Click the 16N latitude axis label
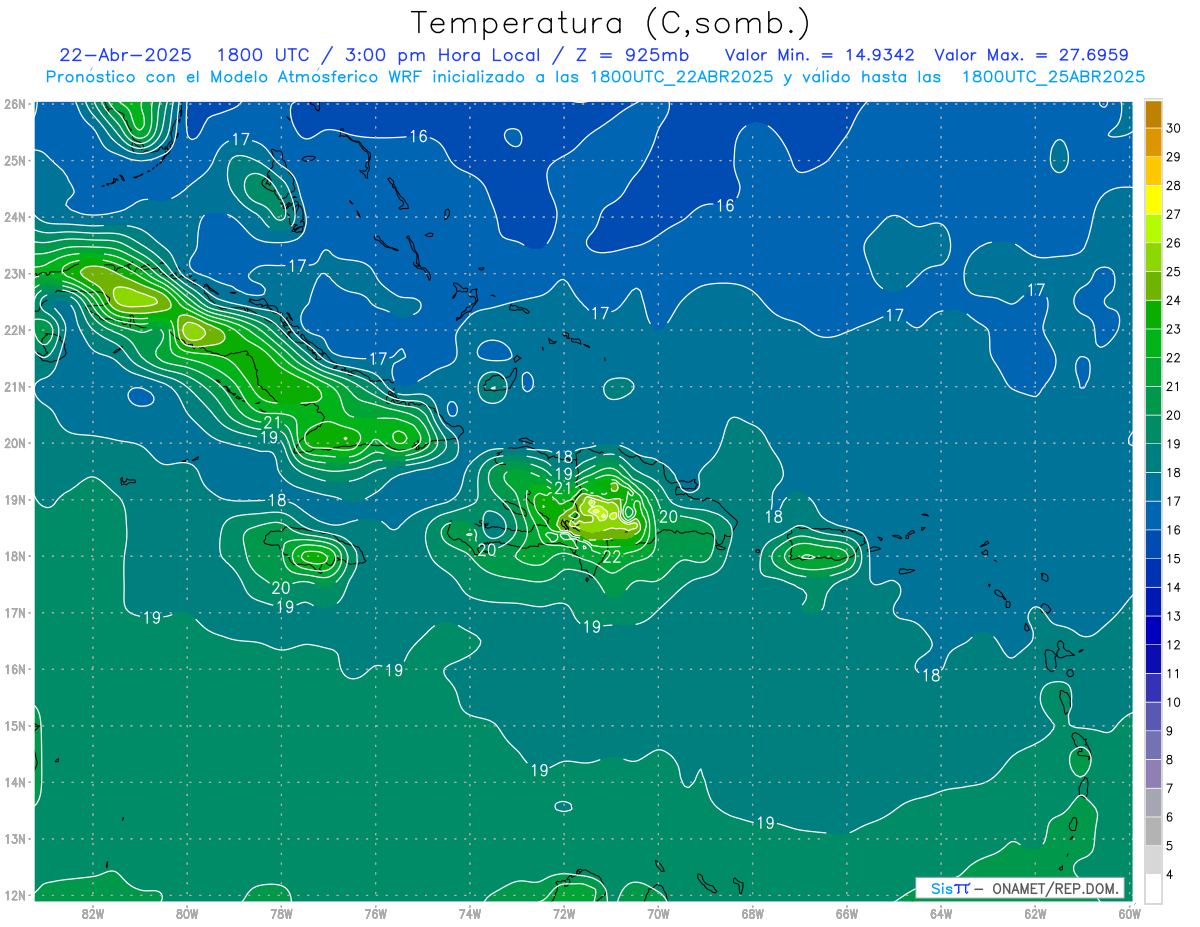 [15, 669]
